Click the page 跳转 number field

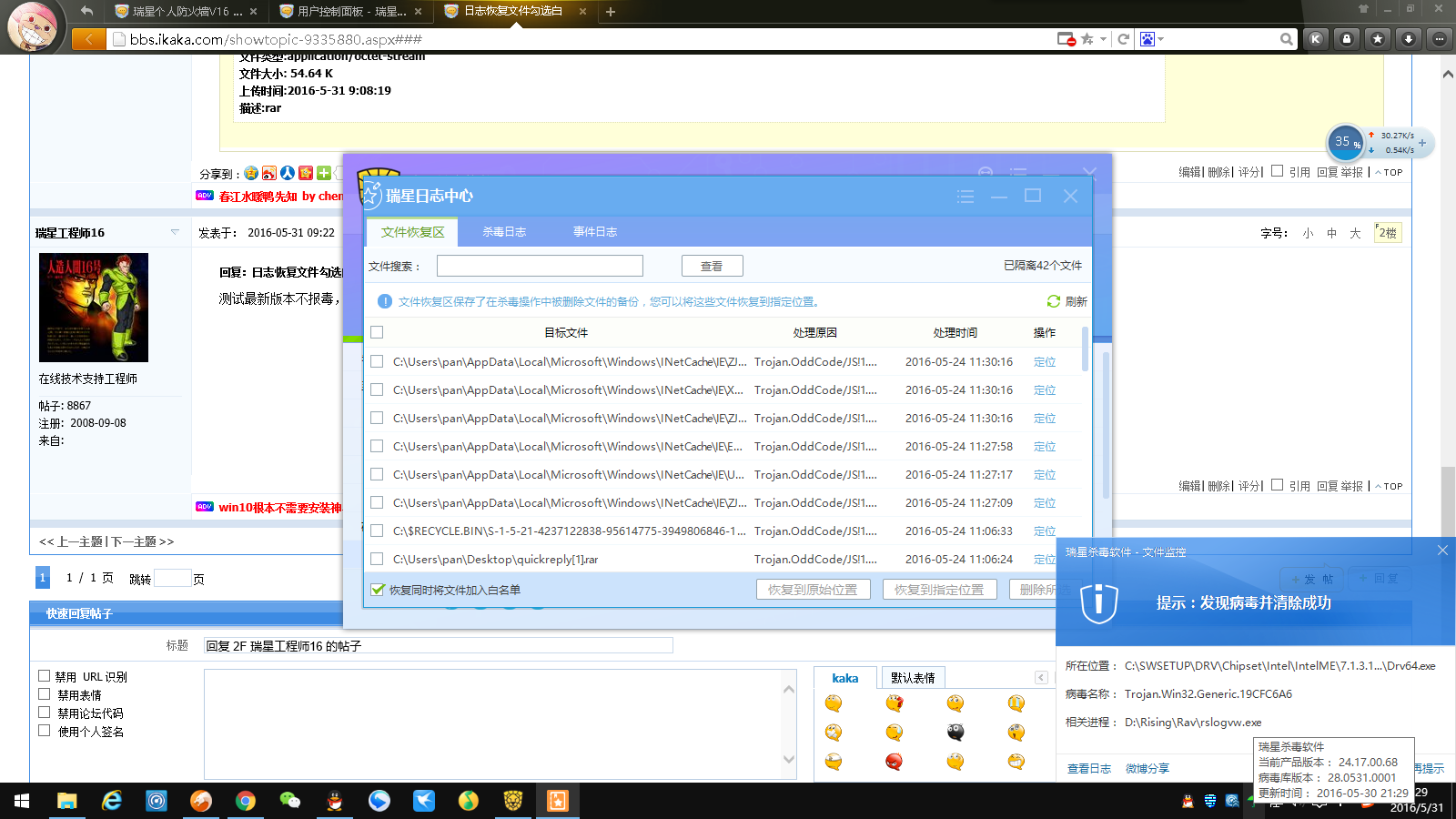click(172, 578)
